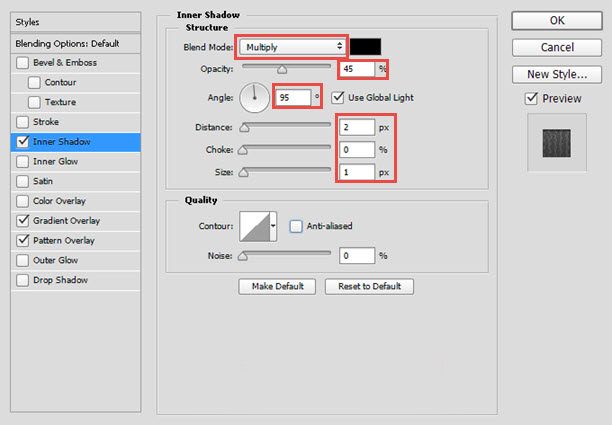Enable the Satin checkbox
612x425 pixels.
[23, 181]
